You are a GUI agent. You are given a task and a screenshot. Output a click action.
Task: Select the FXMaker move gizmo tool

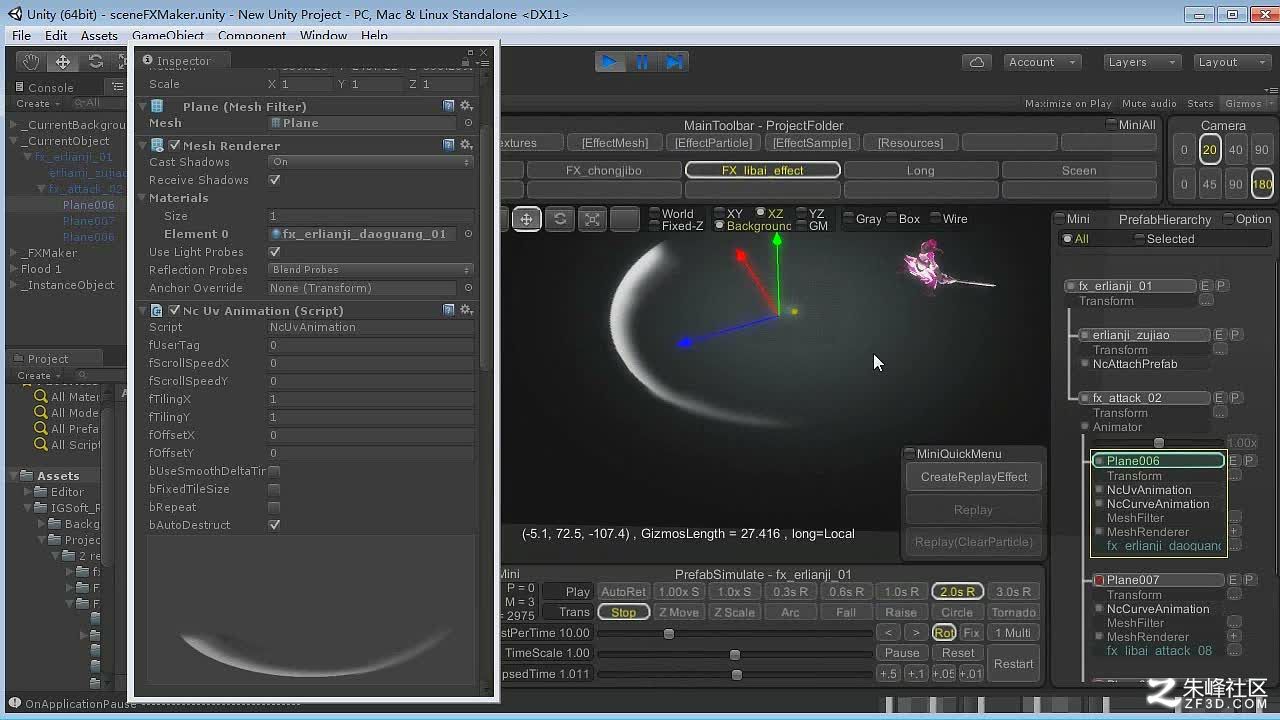tap(527, 219)
